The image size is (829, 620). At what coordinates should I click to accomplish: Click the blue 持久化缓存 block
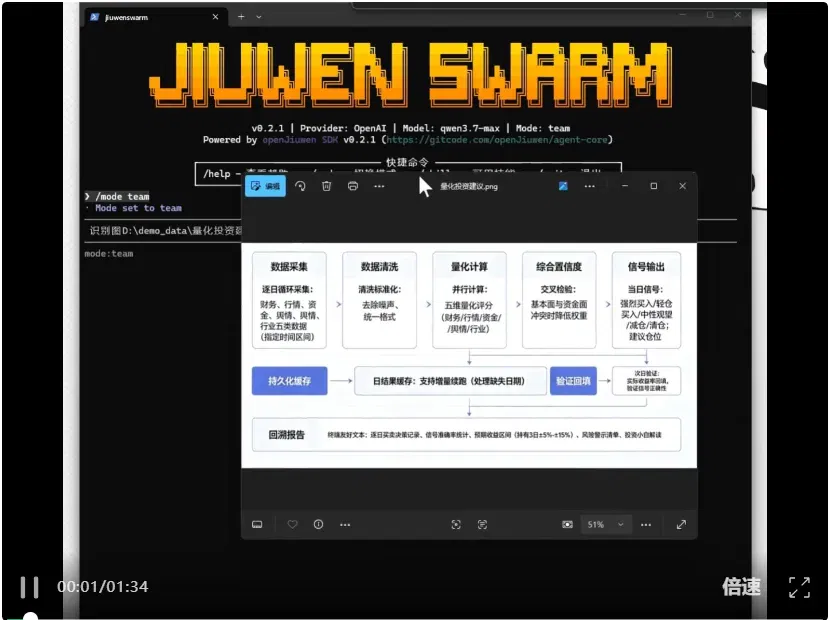[290, 381]
